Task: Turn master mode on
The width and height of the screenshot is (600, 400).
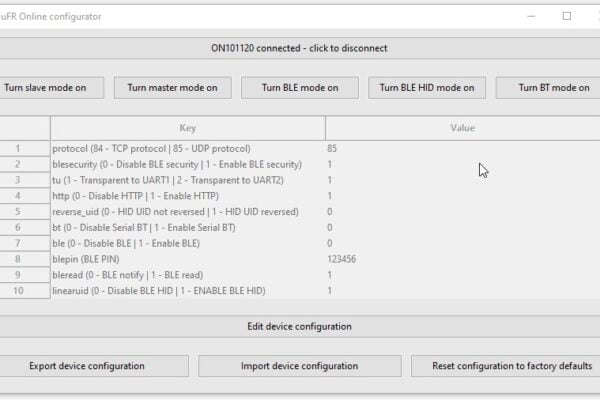Action: (173, 88)
